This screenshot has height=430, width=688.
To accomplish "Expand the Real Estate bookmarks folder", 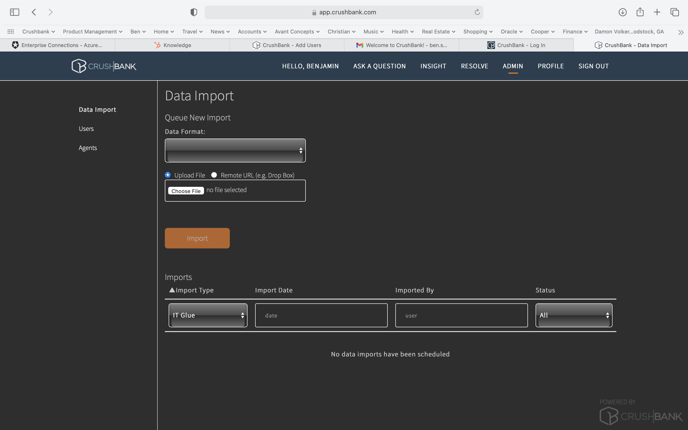I will pos(438,32).
